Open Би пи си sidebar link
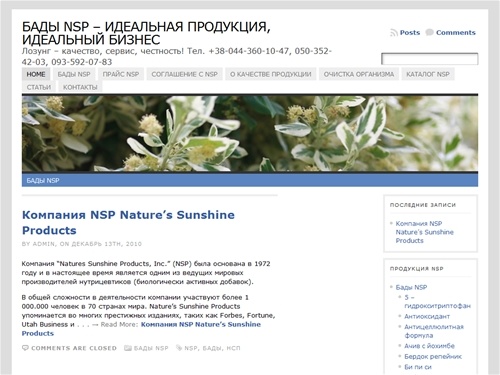 (418, 367)
